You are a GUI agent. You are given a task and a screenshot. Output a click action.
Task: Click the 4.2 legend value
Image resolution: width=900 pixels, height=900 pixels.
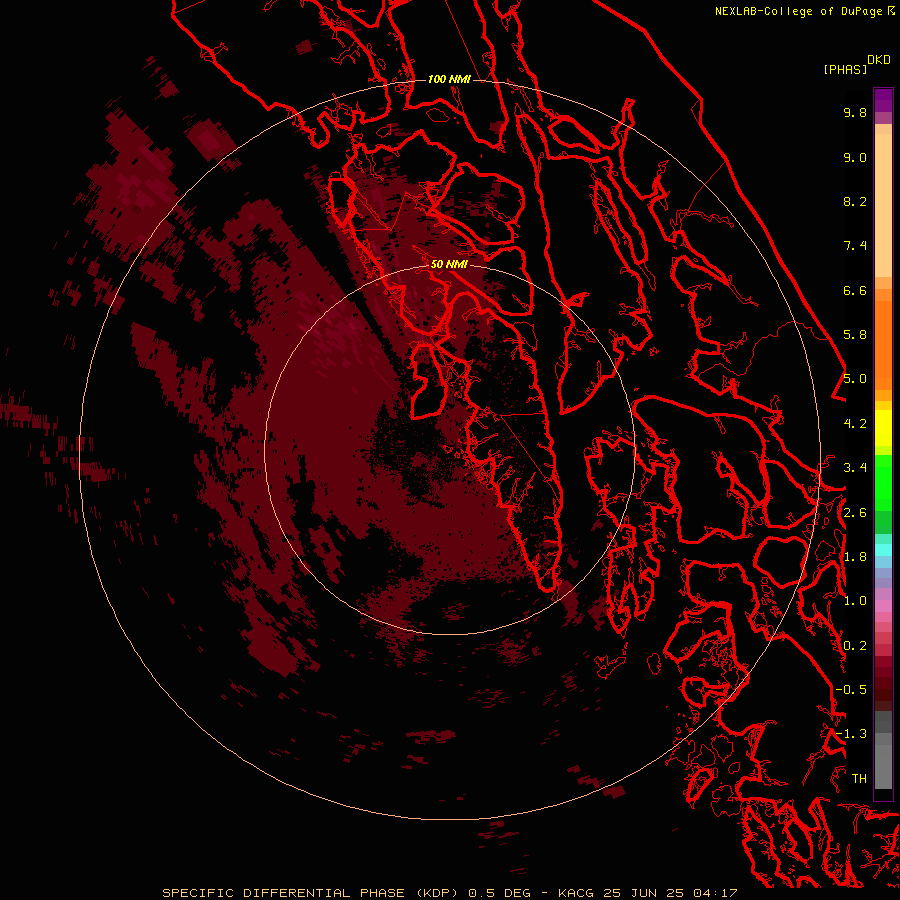pos(855,424)
